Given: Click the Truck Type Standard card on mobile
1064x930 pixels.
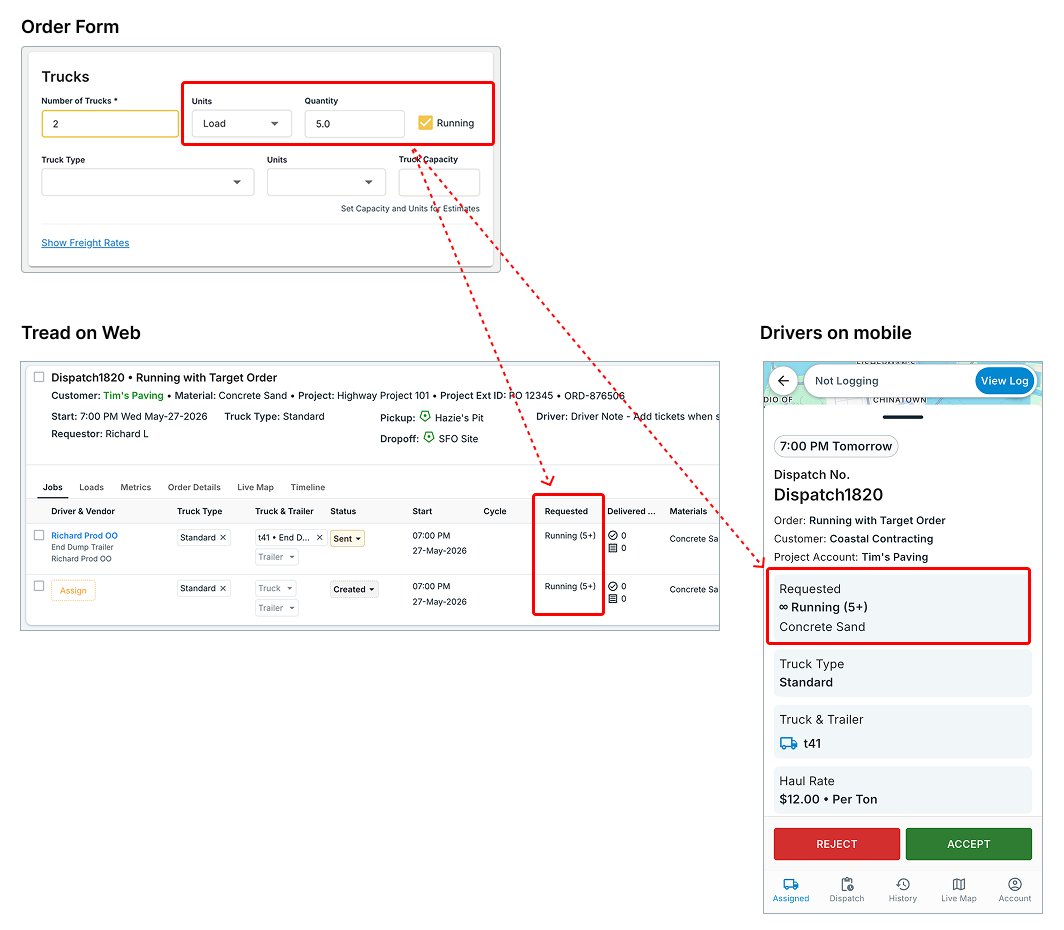Looking at the screenshot, I should pyautogui.click(x=903, y=673).
